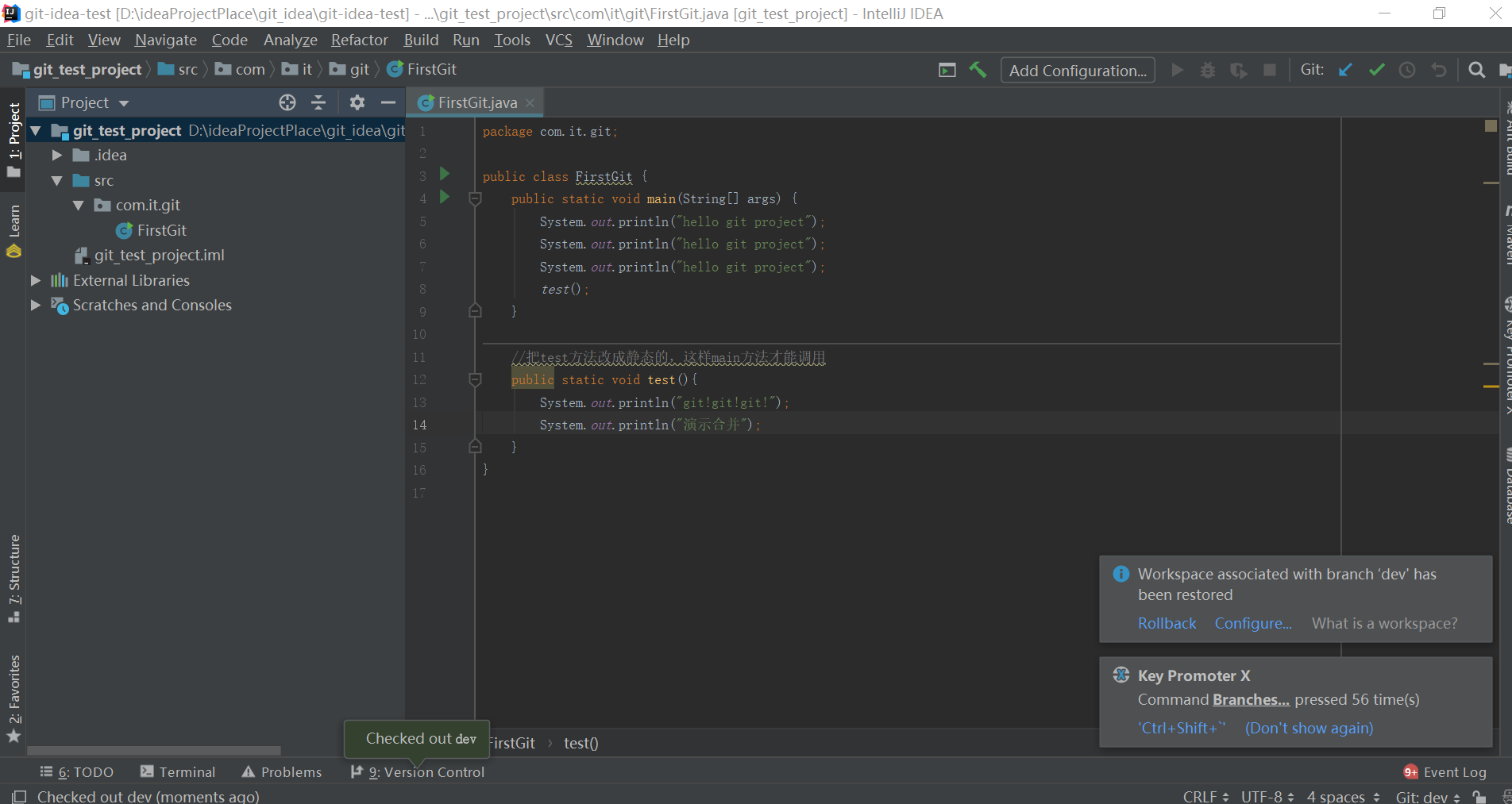The height and width of the screenshot is (804, 1512).
Task: Click Key Promoter X notification icon
Action: coord(1121,675)
